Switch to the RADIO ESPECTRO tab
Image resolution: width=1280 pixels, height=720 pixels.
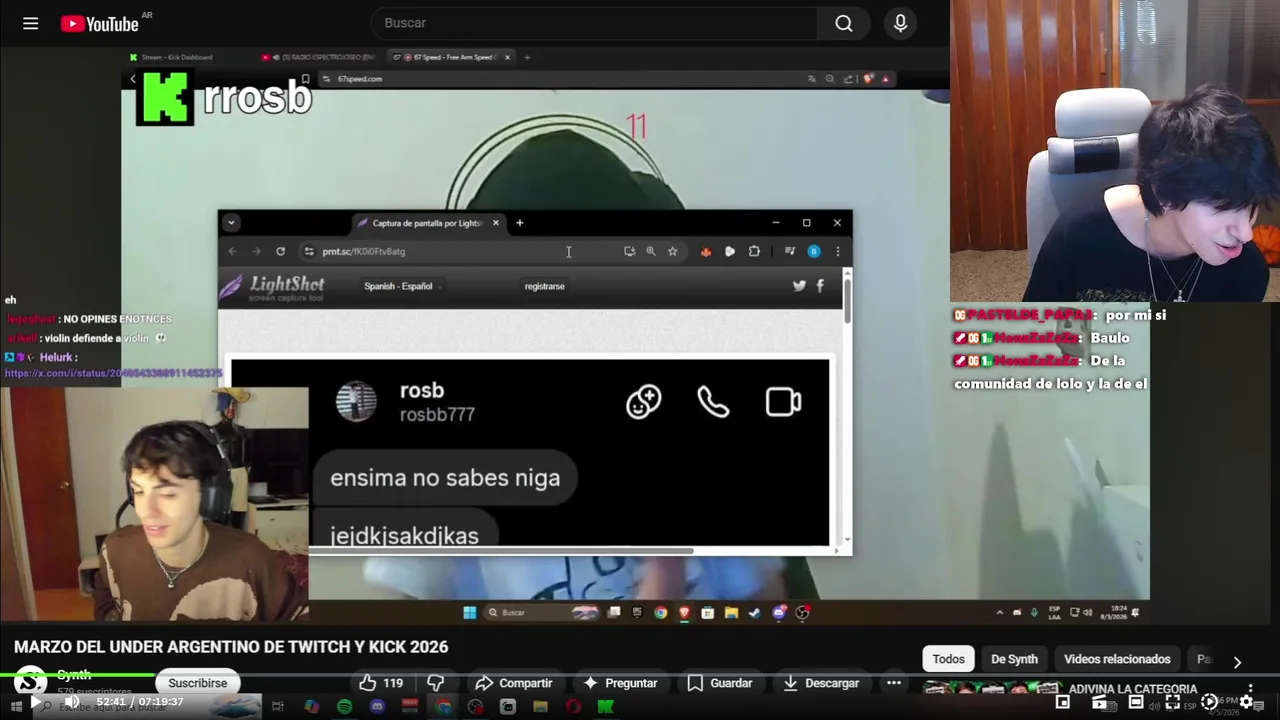click(317, 57)
